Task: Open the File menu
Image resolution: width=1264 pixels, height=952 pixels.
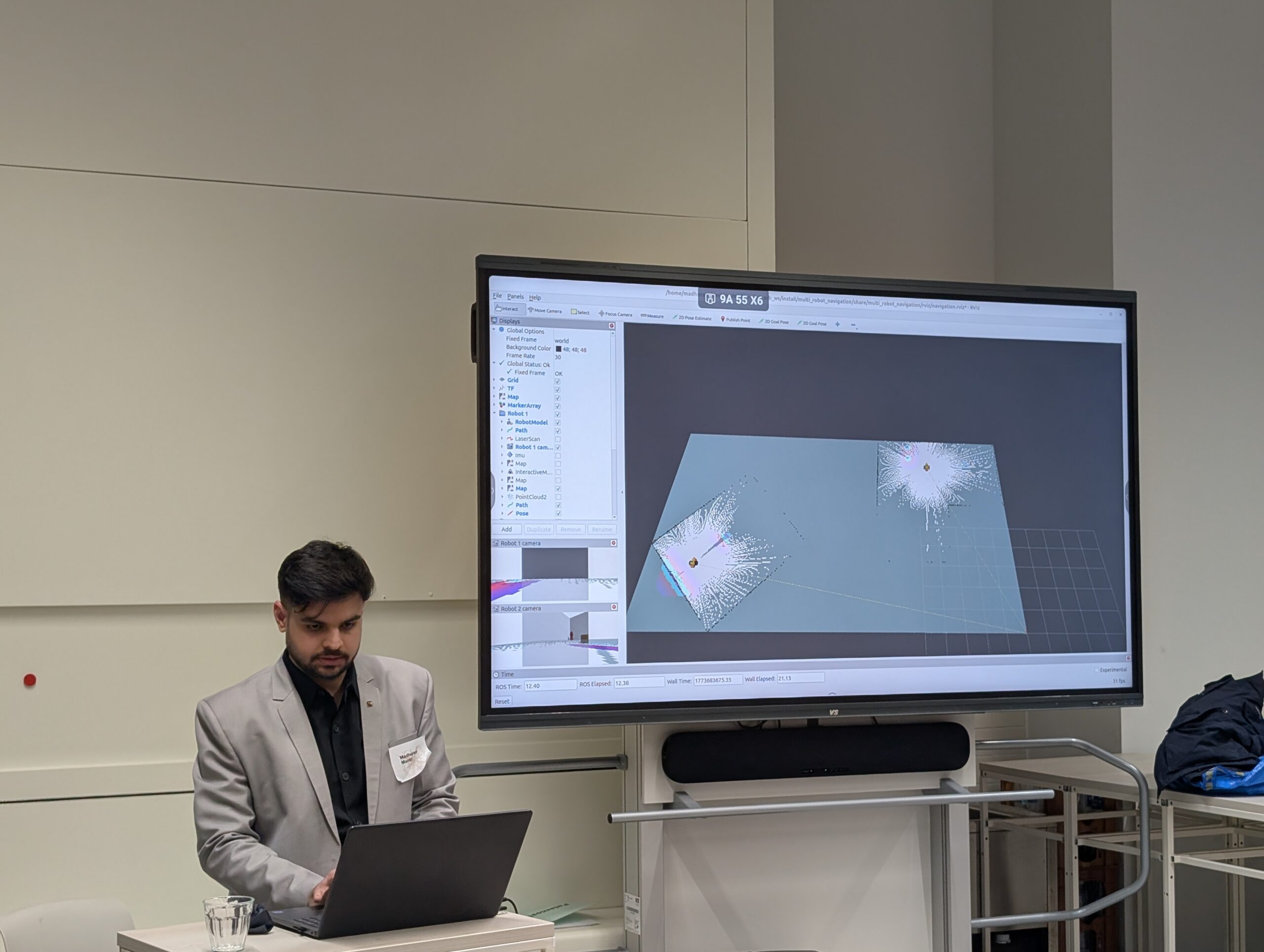Action: (497, 295)
